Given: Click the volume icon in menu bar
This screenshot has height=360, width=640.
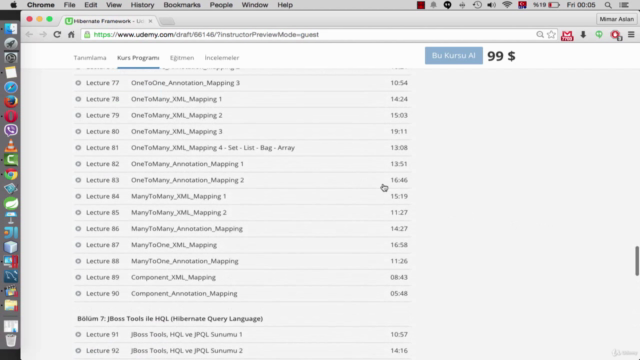Looking at the screenshot, I should 491,5.
